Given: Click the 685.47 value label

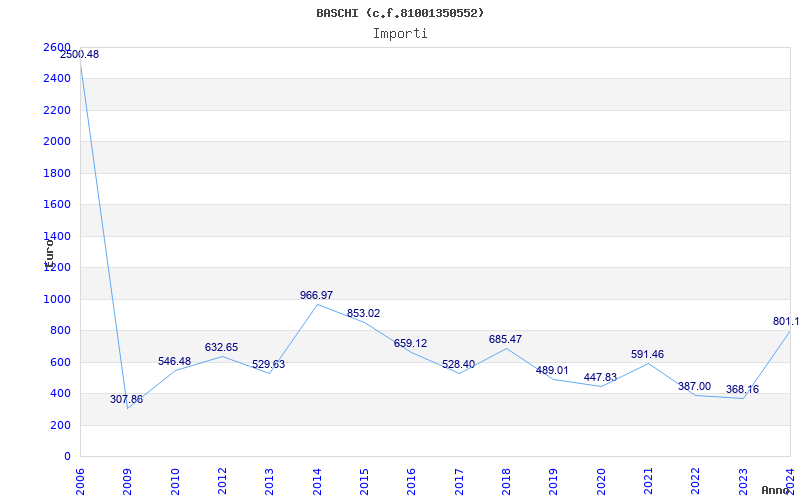Looking at the screenshot, I should pos(505,339).
